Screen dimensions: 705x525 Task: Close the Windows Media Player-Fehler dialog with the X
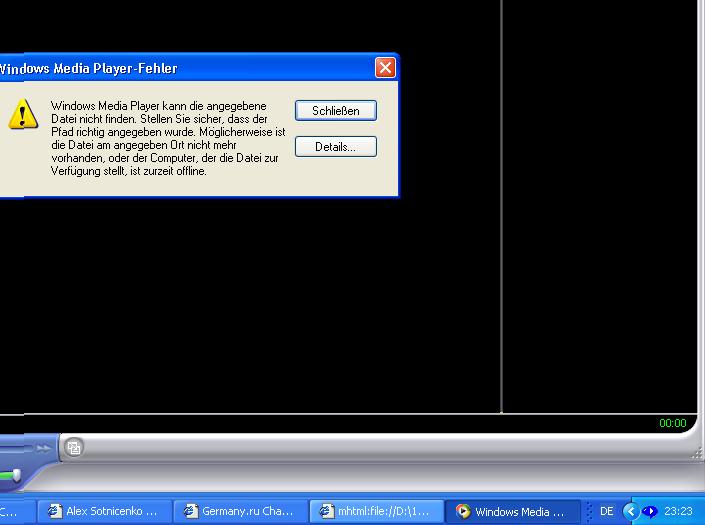click(385, 68)
